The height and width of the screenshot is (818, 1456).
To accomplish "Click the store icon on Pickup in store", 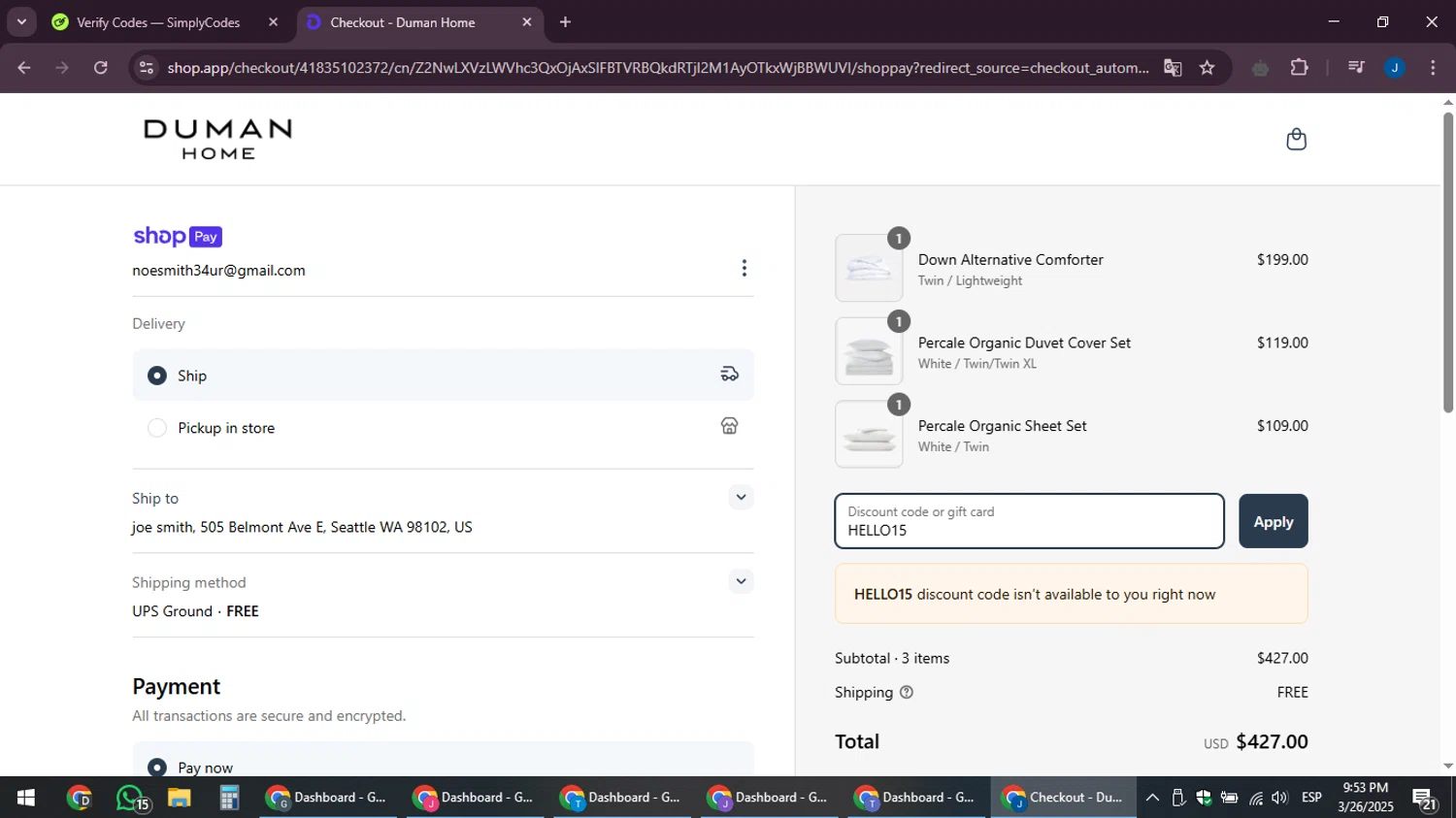I will 729,426.
